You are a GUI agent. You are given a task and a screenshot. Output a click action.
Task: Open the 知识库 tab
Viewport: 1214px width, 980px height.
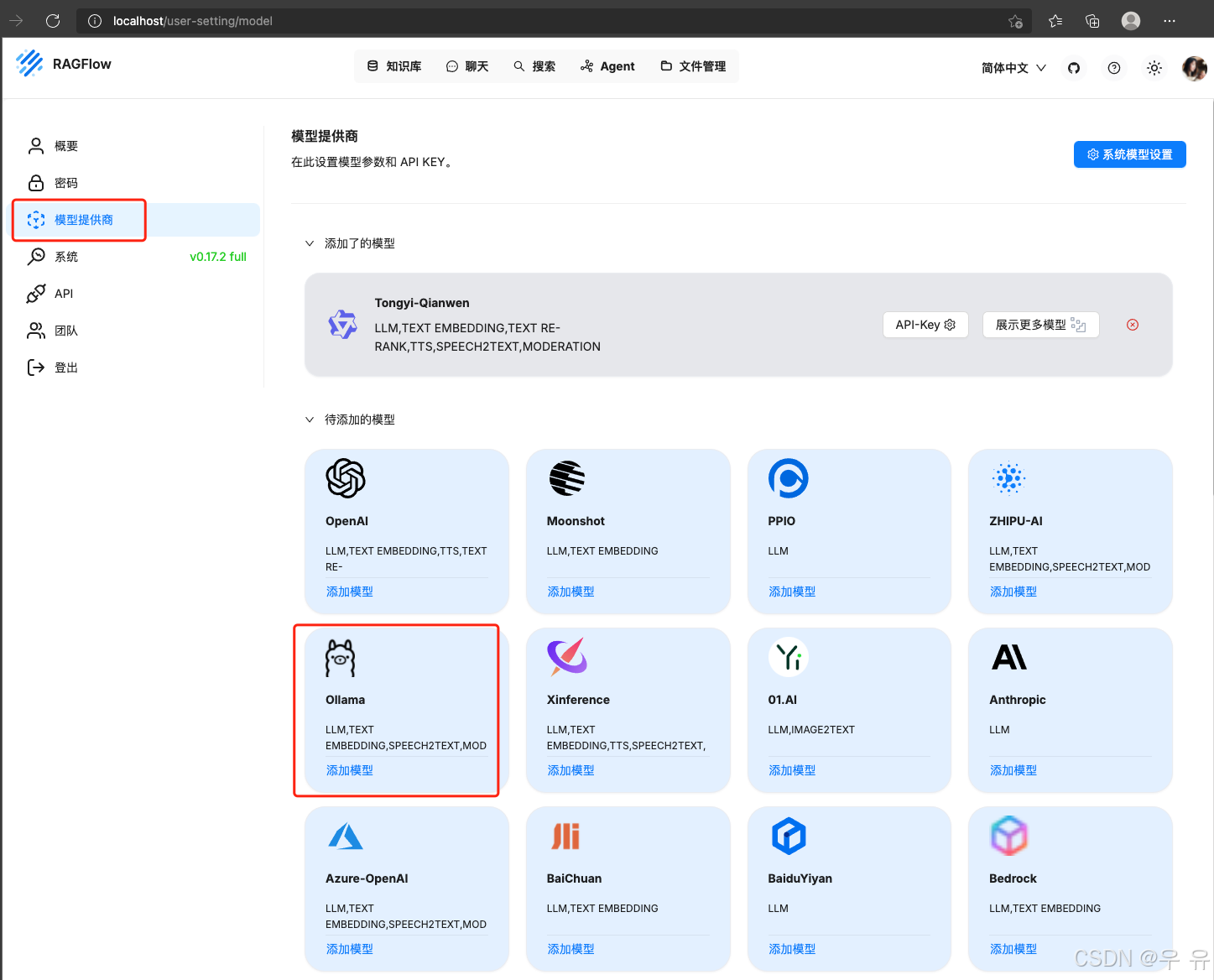pyautogui.click(x=394, y=66)
